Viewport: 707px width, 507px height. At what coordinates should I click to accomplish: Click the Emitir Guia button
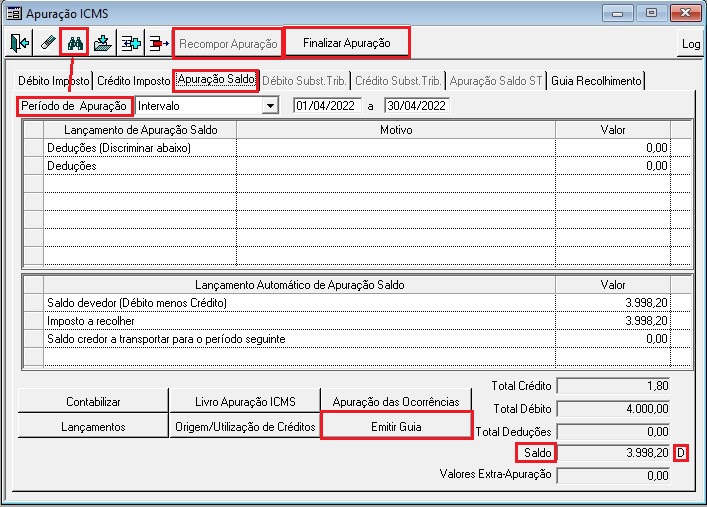tap(396, 426)
